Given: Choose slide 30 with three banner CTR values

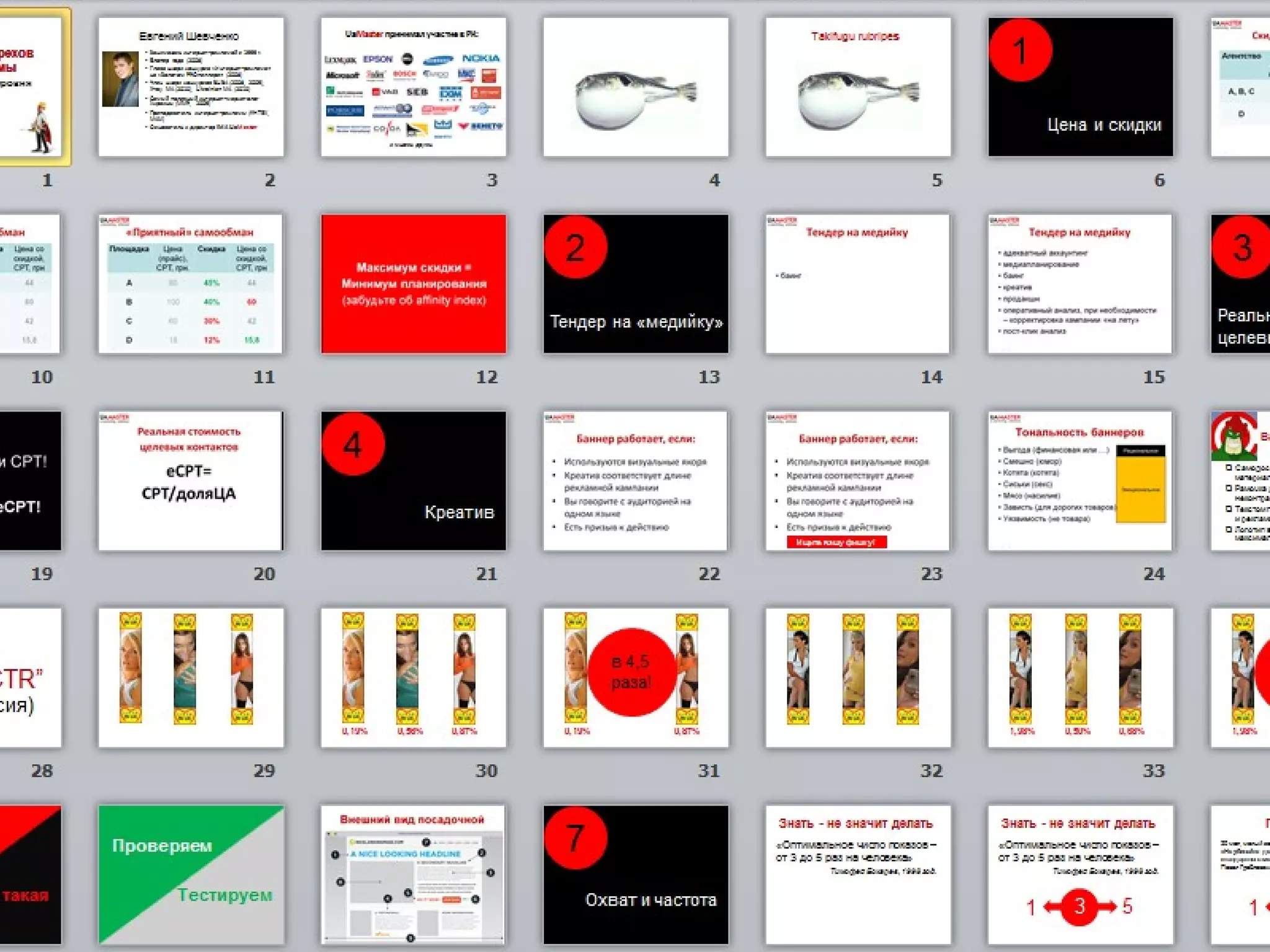Looking at the screenshot, I should [x=413, y=677].
